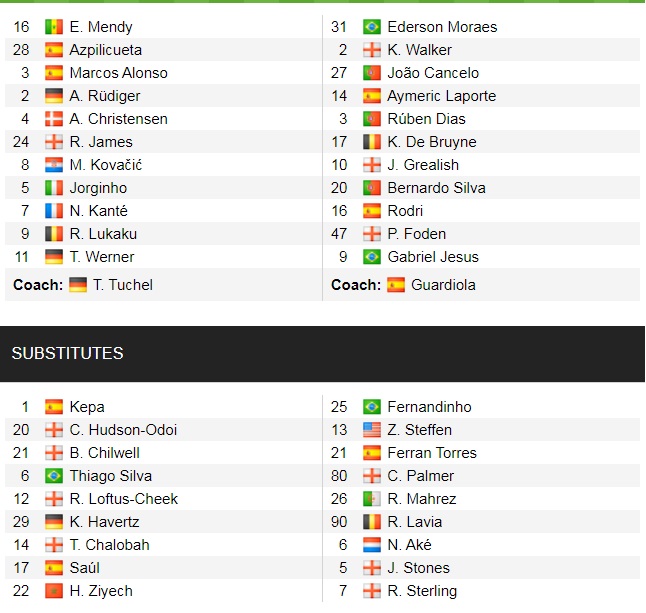Click the SUBSTITUTES section header

pos(67,353)
